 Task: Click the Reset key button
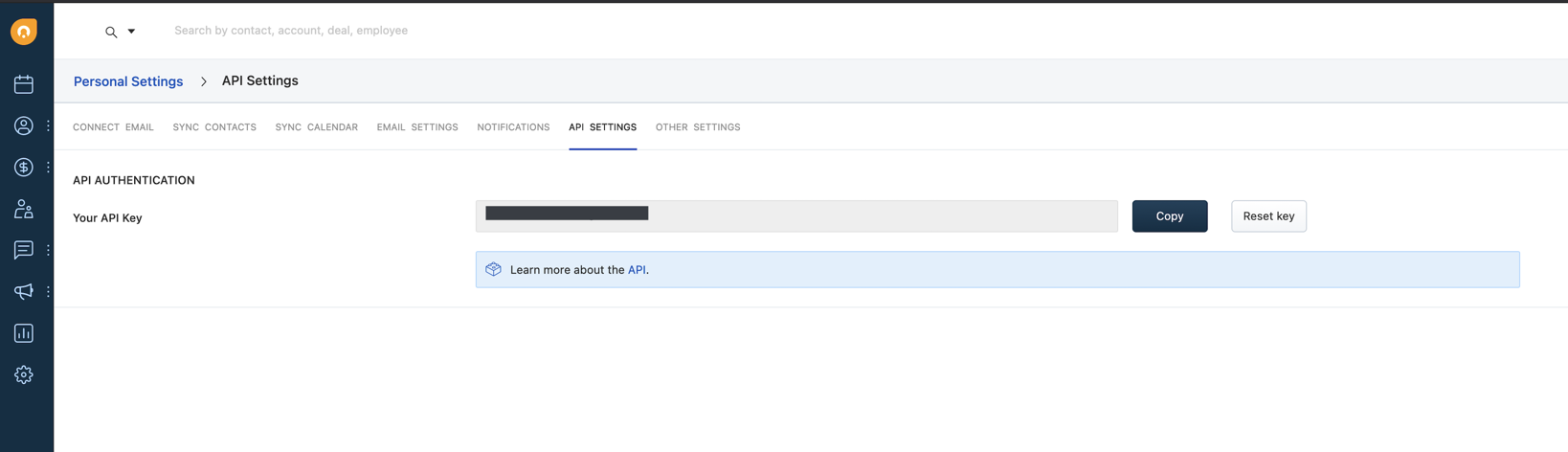point(1268,216)
